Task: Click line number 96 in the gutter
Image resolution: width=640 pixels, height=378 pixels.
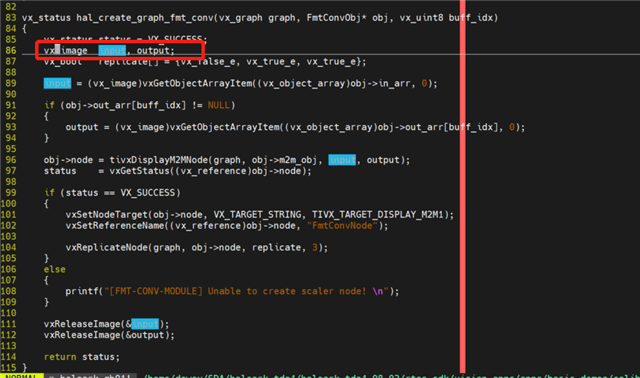Action: coord(11,160)
